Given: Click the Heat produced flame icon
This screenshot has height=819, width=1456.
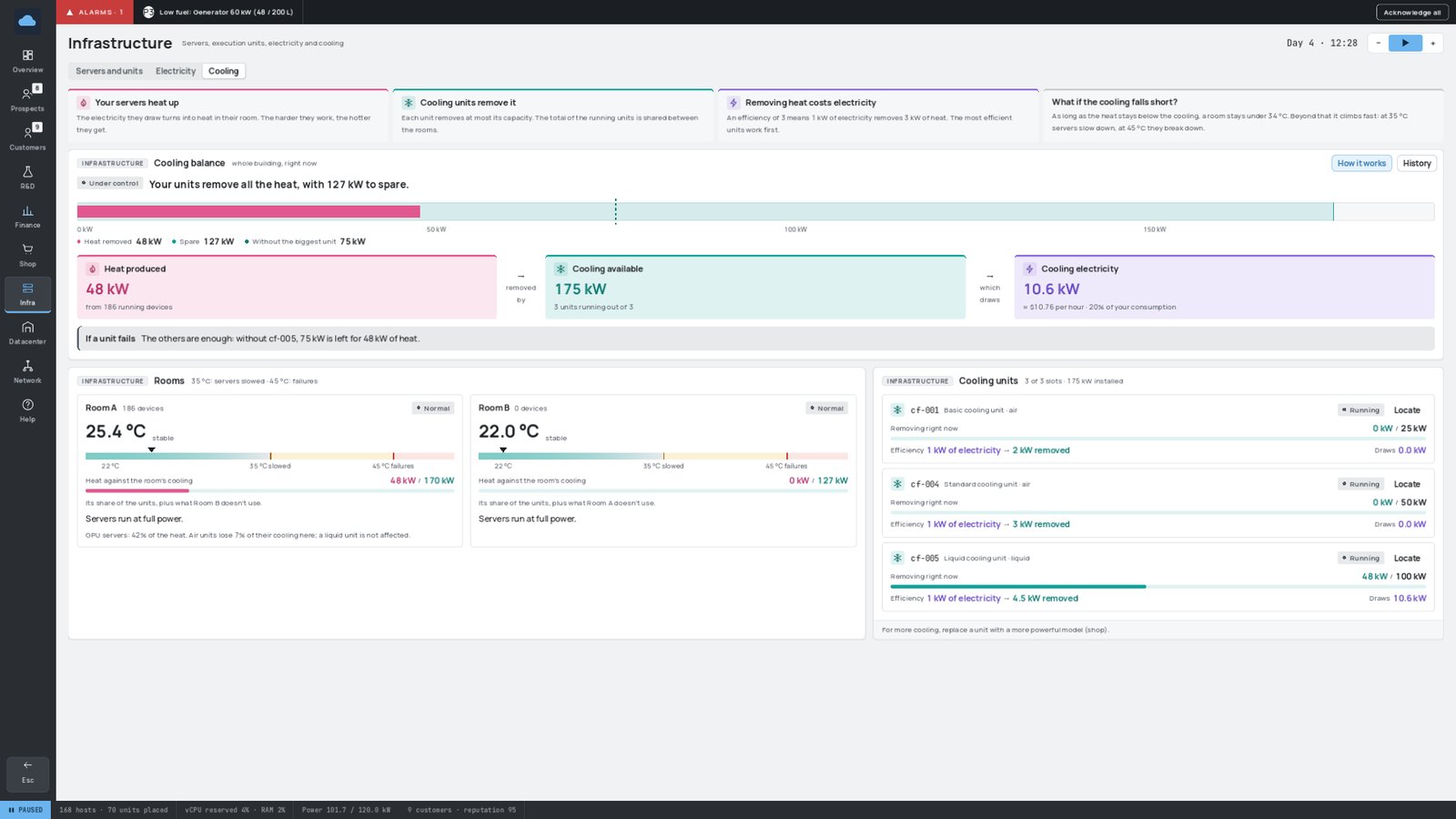Looking at the screenshot, I should point(92,268).
